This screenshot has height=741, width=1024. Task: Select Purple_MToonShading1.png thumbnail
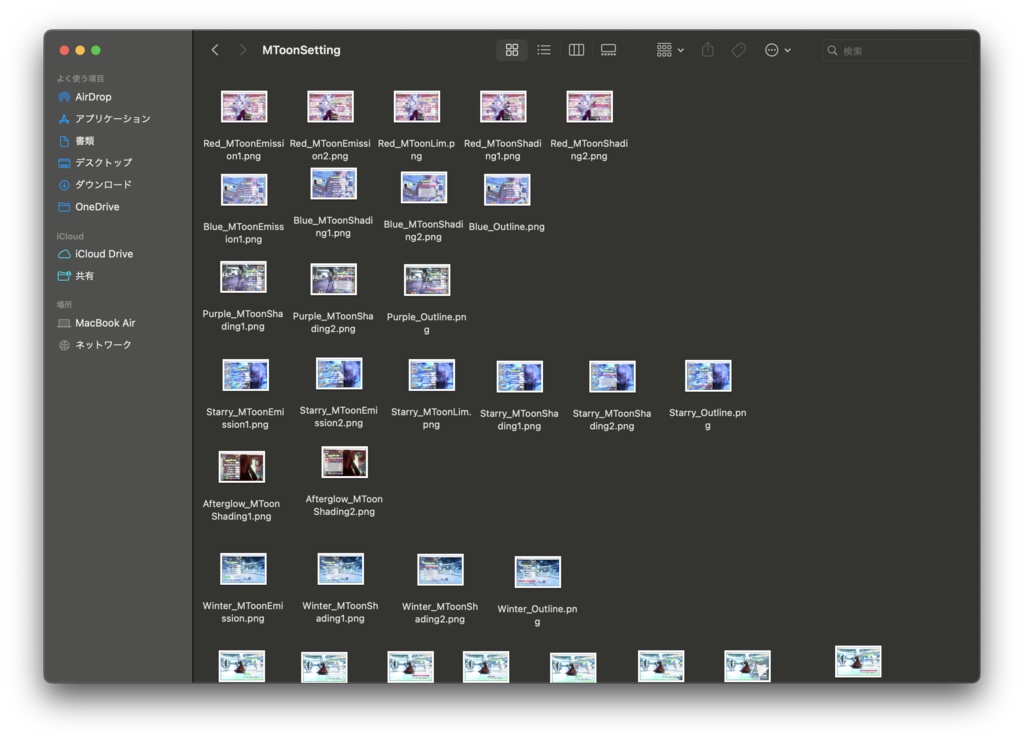pyautogui.click(x=243, y=277)
